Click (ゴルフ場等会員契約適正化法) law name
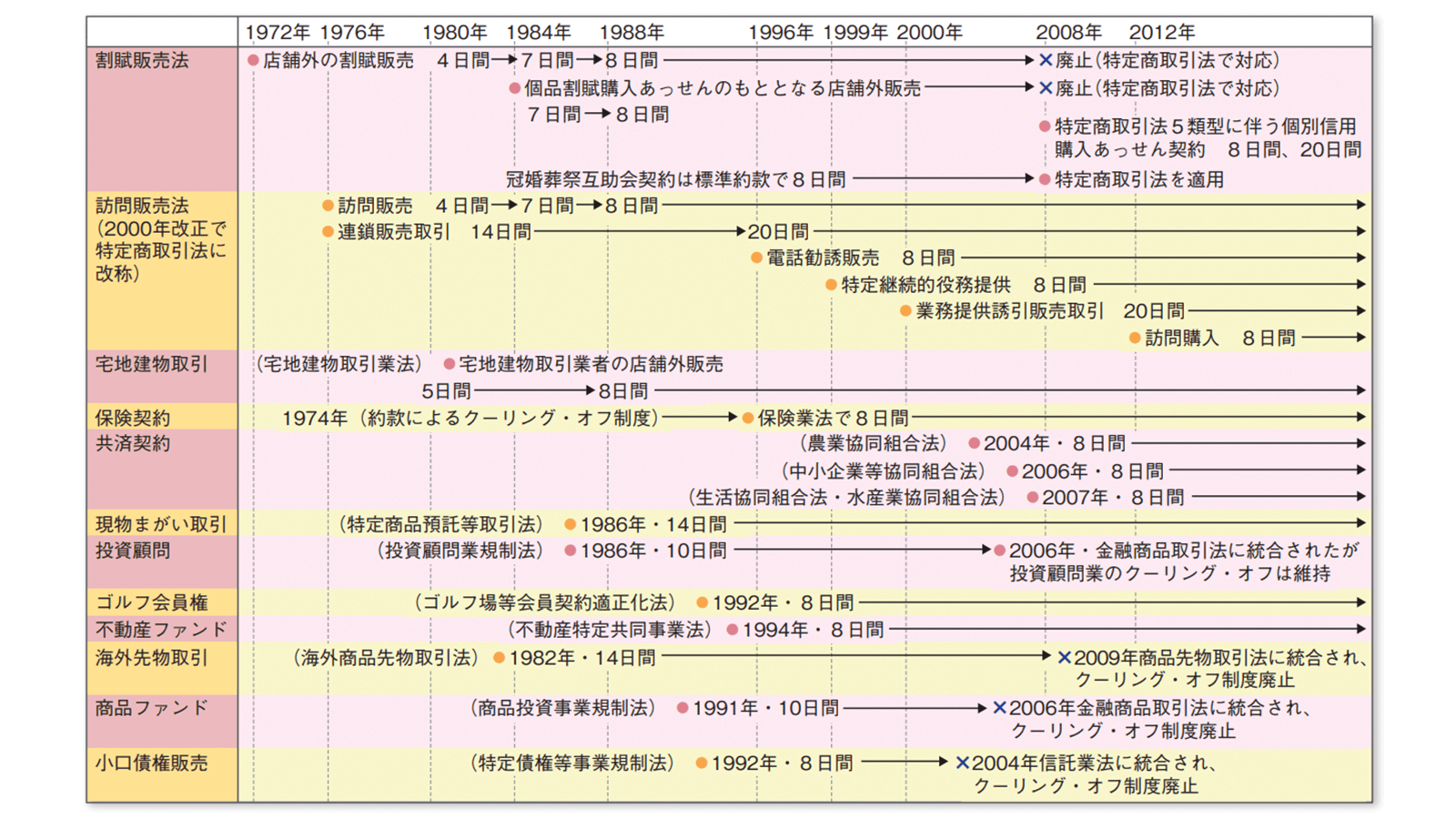This screenshot has height=819, width=1456. coord(544,602)
